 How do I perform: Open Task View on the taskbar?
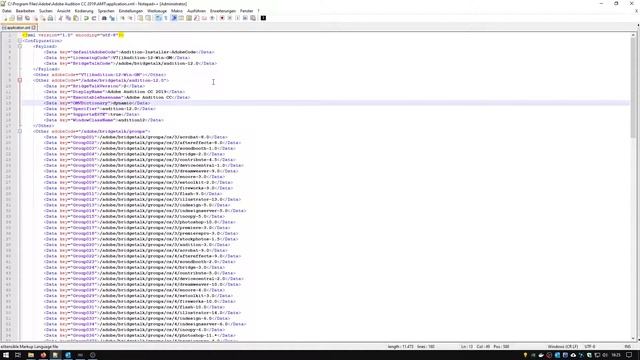18,355
